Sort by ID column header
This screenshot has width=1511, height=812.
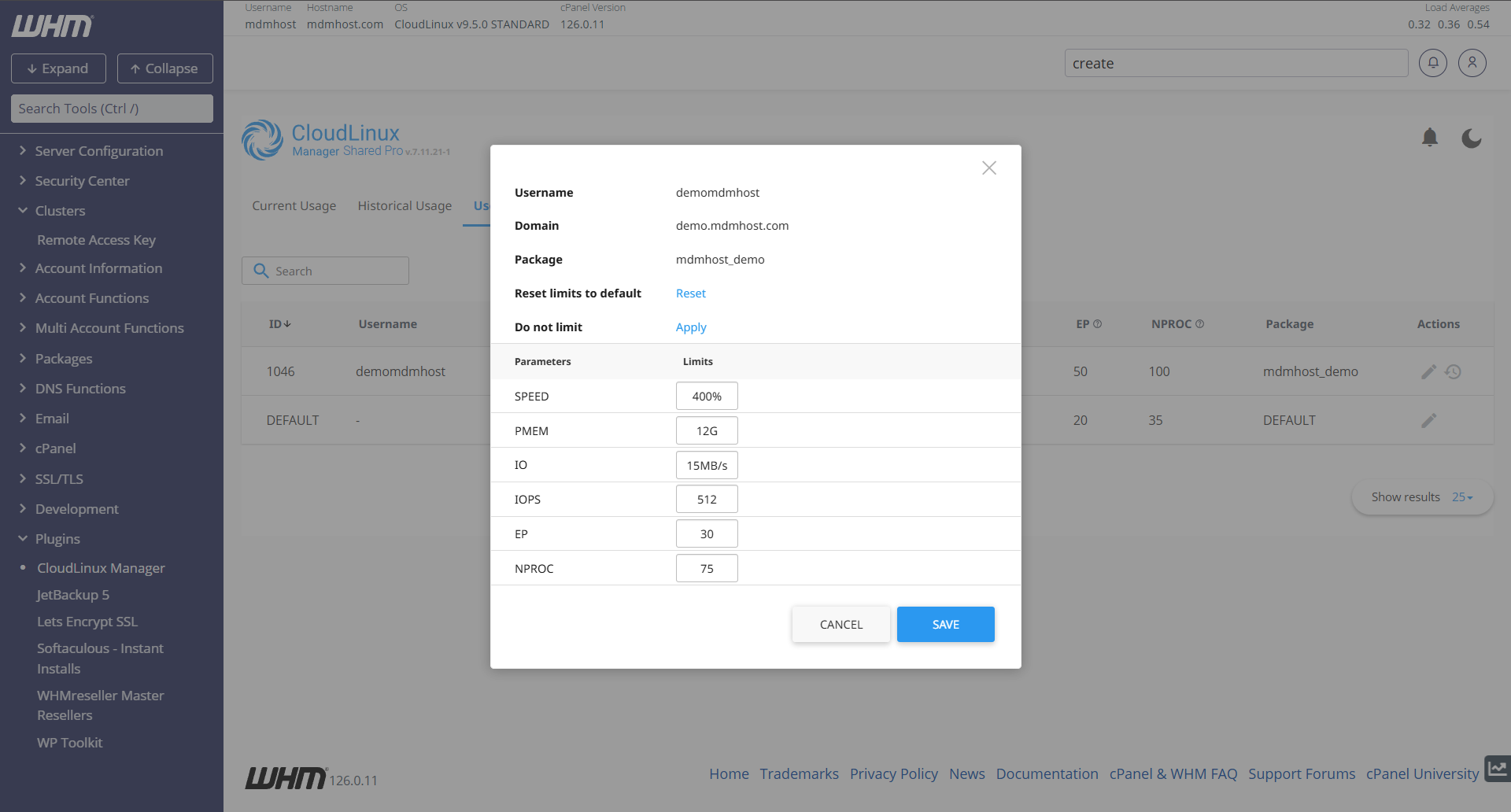tap(279, 323)
